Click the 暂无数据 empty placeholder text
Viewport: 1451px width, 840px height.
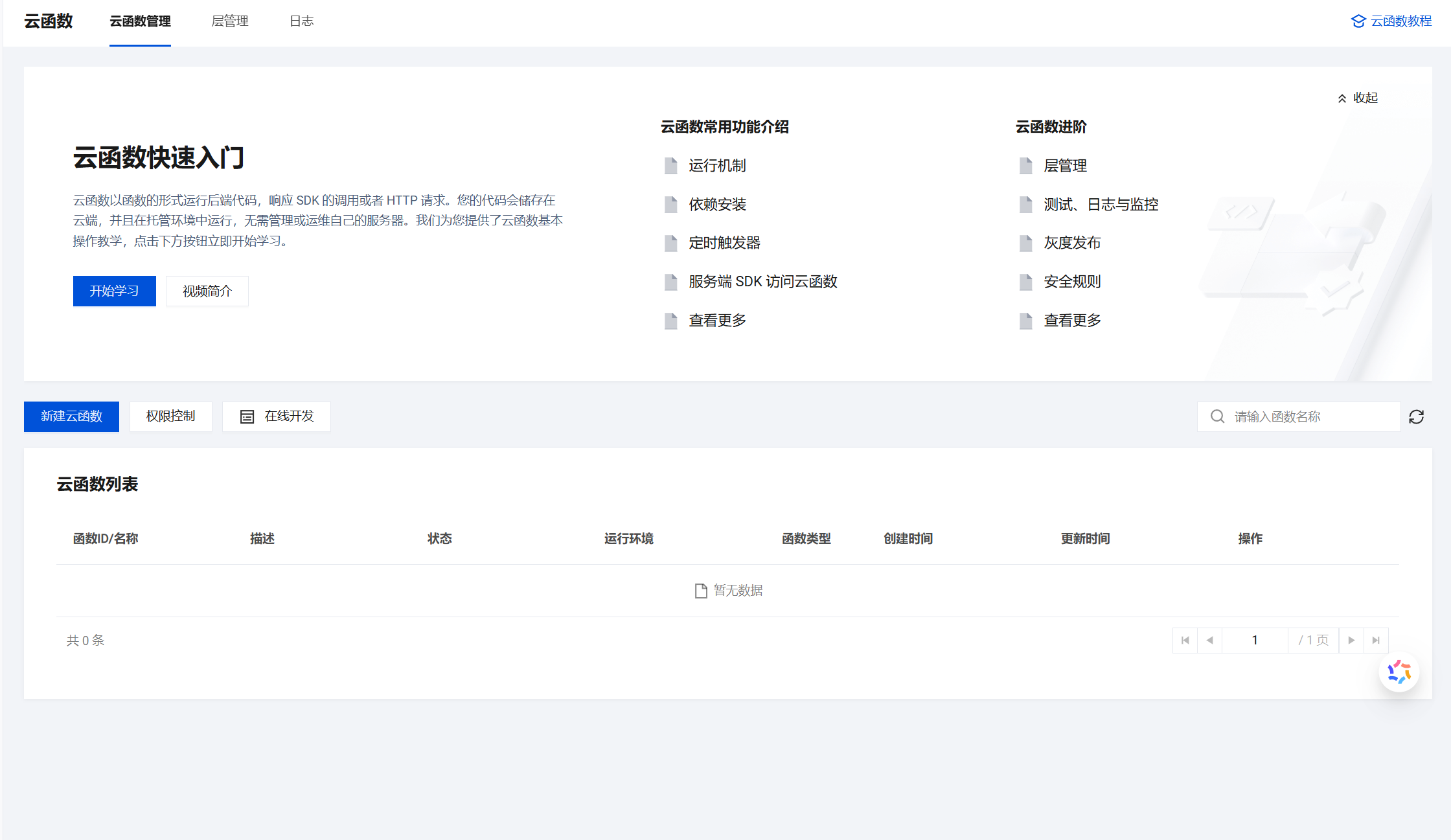pos(738,591)
